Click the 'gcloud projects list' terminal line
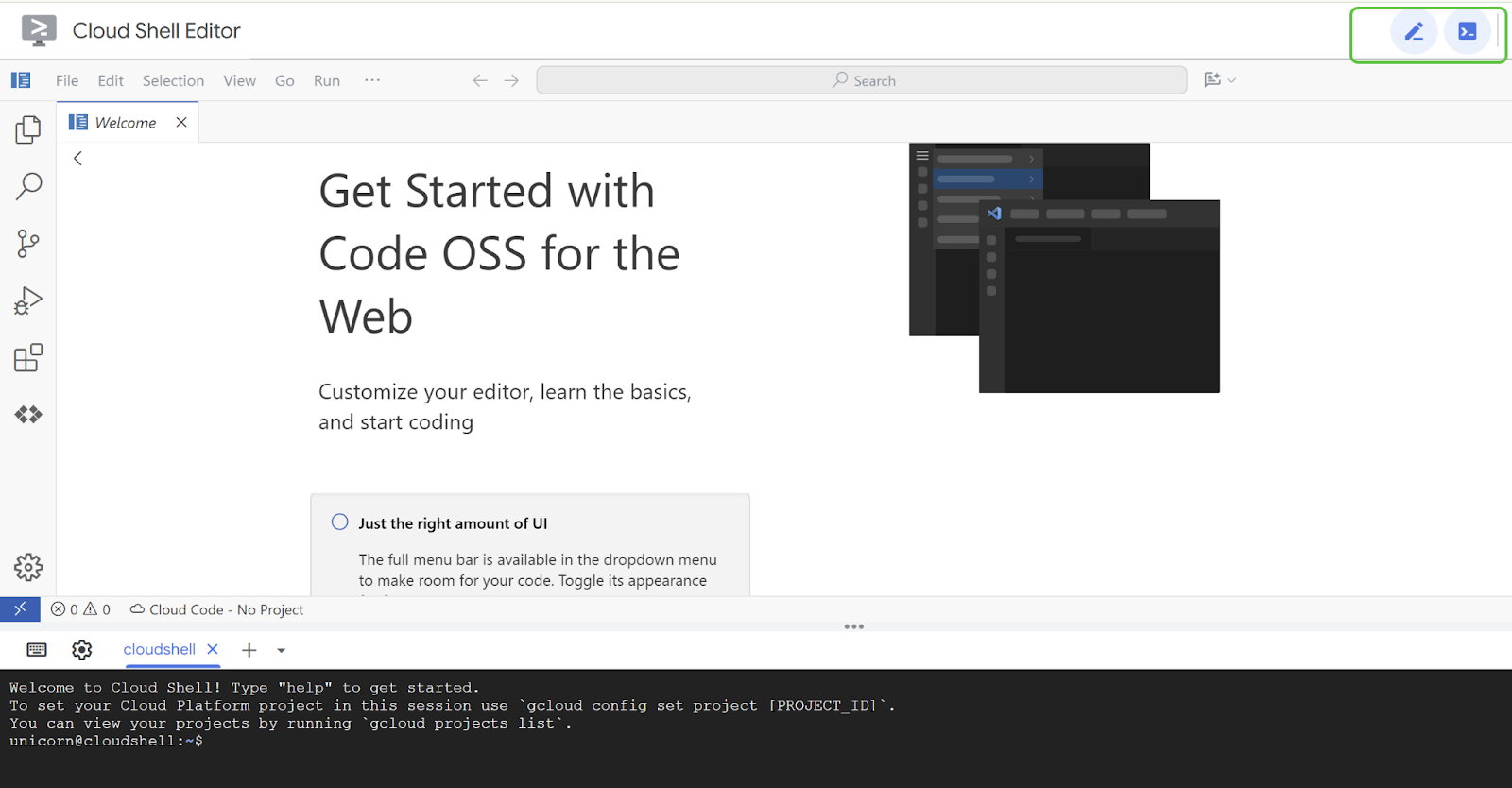 click(x=291, y=723)
